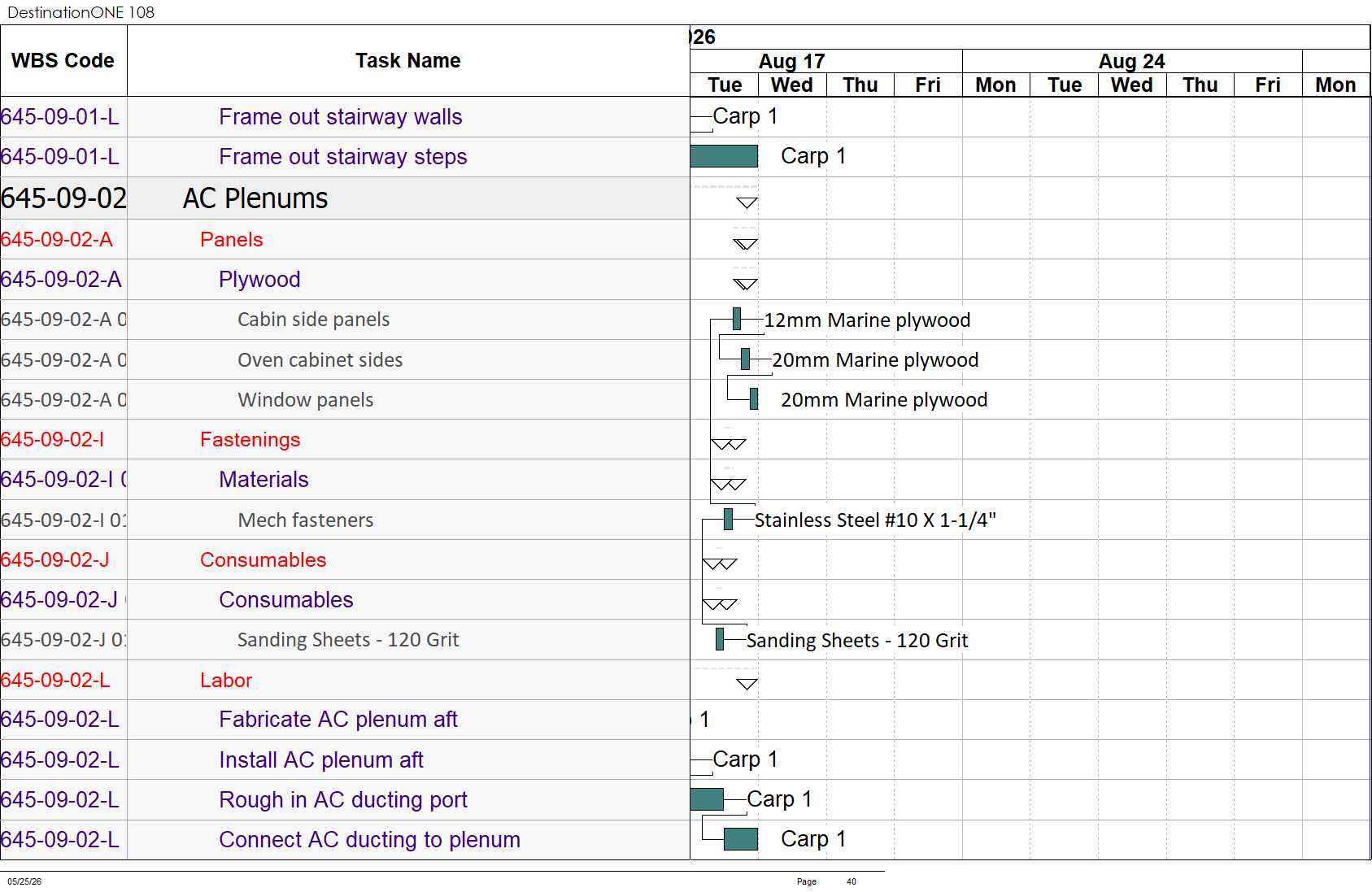Click the Cabin side panels Gantt bar
Screen dimensions: 1372x892
tap(737, 319)
